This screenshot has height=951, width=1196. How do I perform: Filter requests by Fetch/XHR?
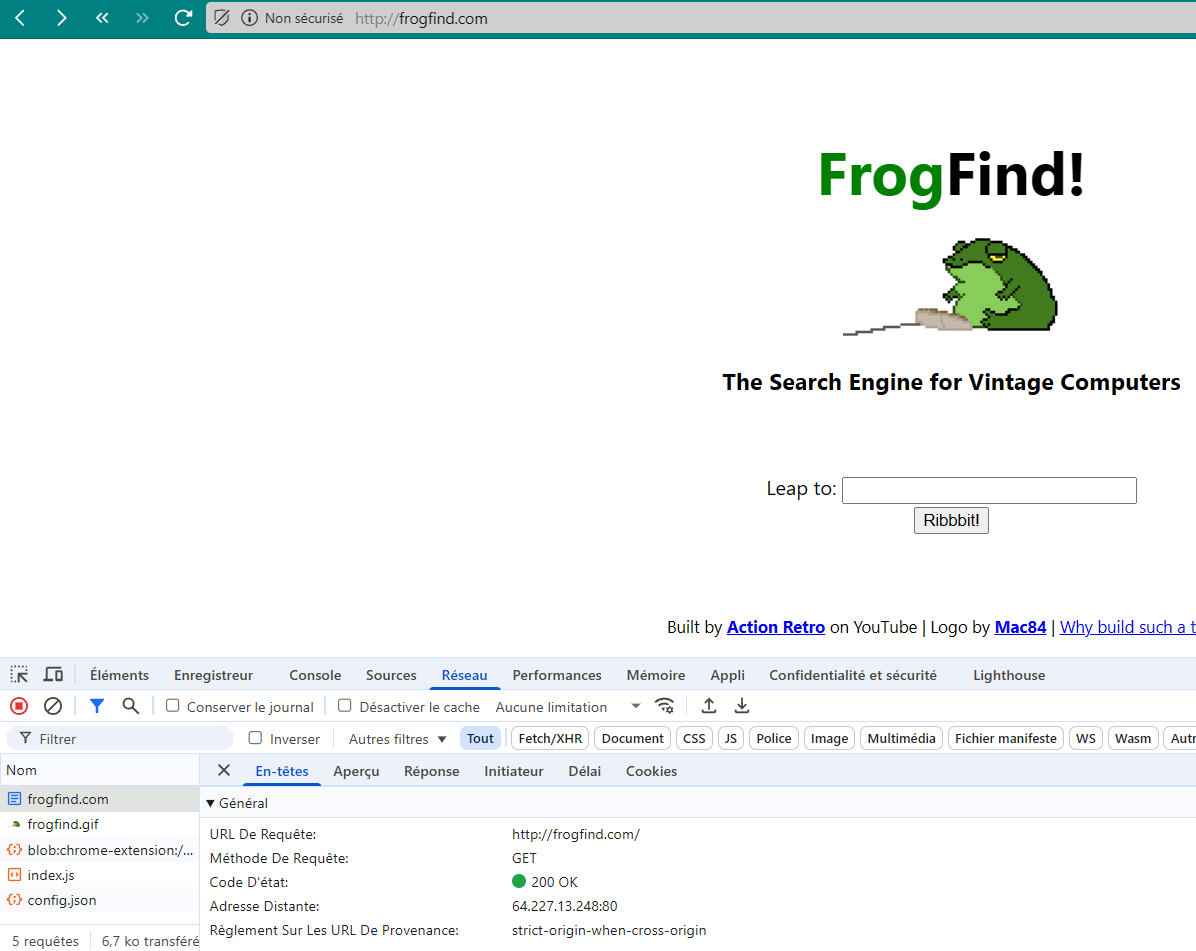(x=550, y=738)
